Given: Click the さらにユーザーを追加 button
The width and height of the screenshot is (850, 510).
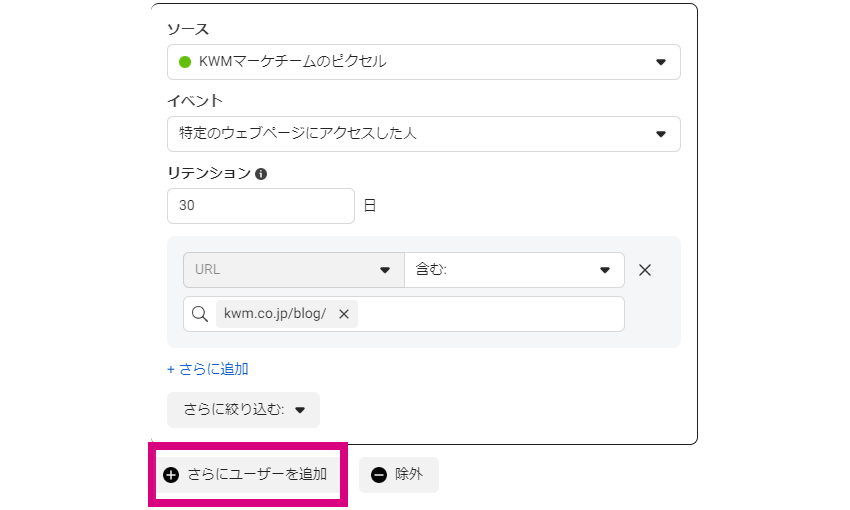Looking at the screenshot, I should click(x=248, y=475).
